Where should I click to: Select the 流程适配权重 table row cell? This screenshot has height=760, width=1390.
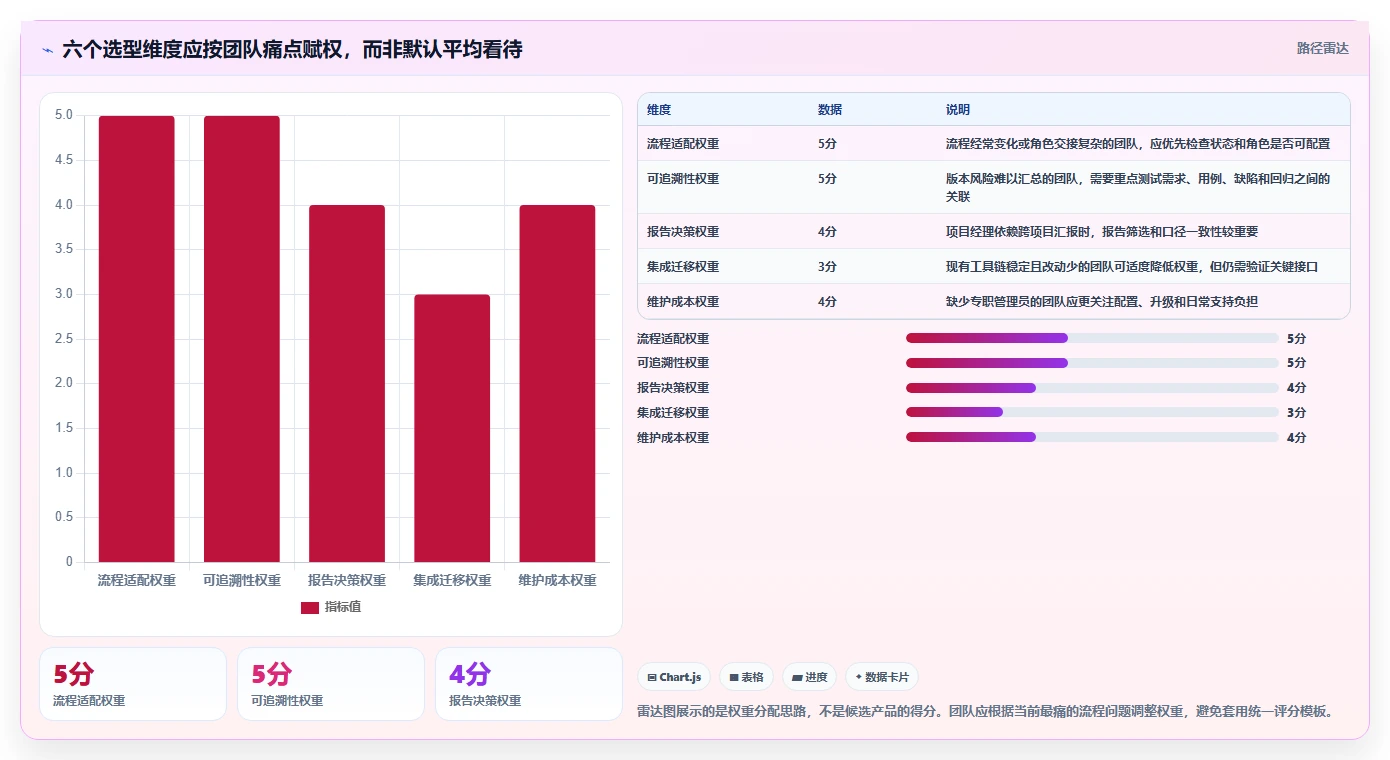(x=683, y=143)
